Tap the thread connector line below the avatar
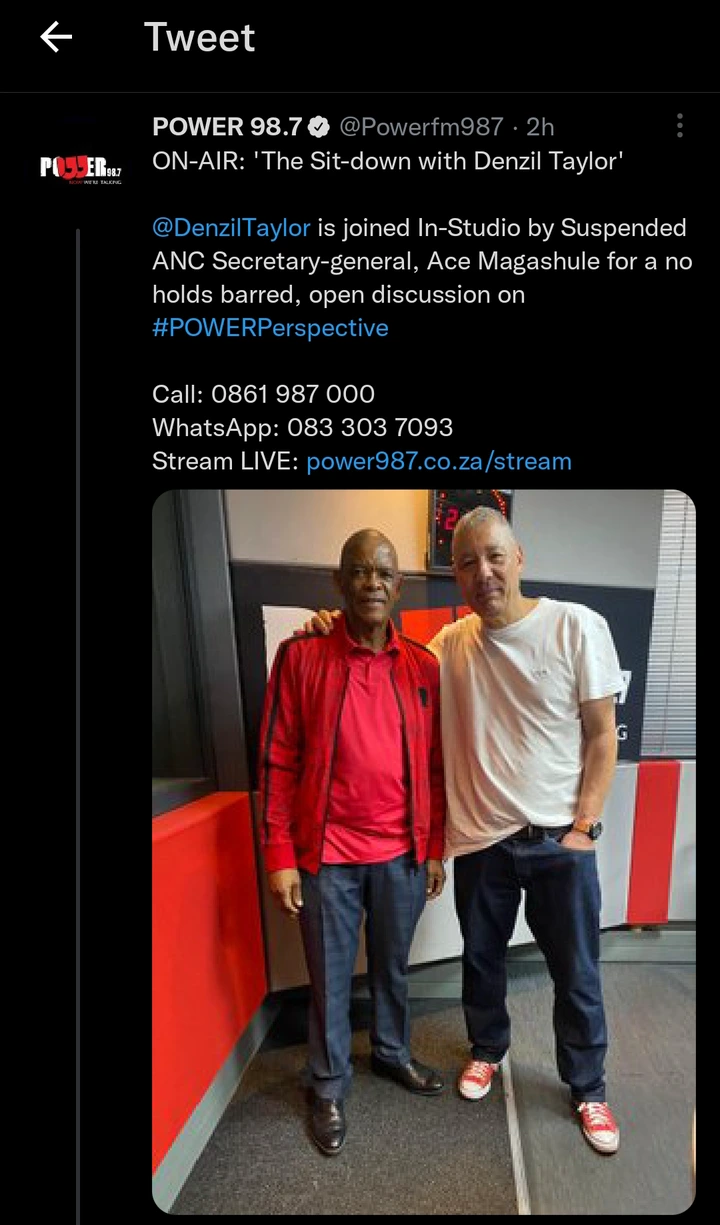The image size is (720, 1225). (x=78, y=726)
